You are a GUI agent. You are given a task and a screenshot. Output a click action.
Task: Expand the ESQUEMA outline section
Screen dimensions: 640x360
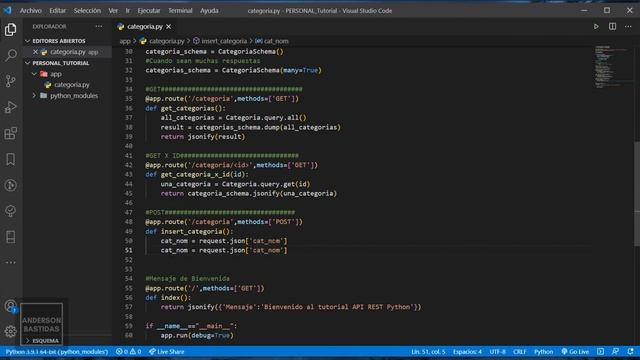[x=45, y=340]
